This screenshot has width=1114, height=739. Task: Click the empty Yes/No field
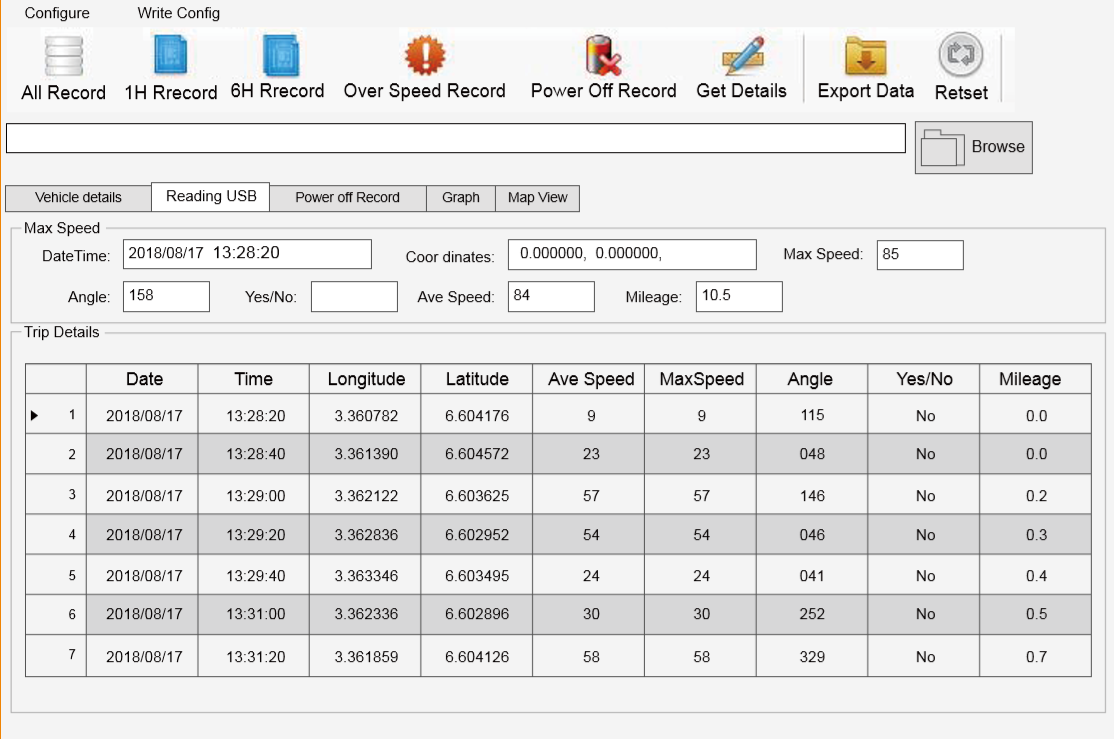coord(354,296)
